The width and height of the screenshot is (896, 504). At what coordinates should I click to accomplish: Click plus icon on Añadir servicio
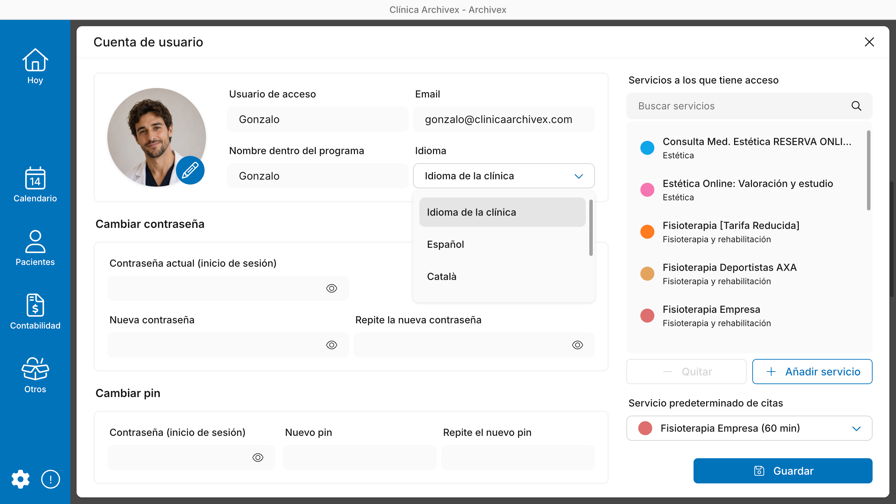771,371
